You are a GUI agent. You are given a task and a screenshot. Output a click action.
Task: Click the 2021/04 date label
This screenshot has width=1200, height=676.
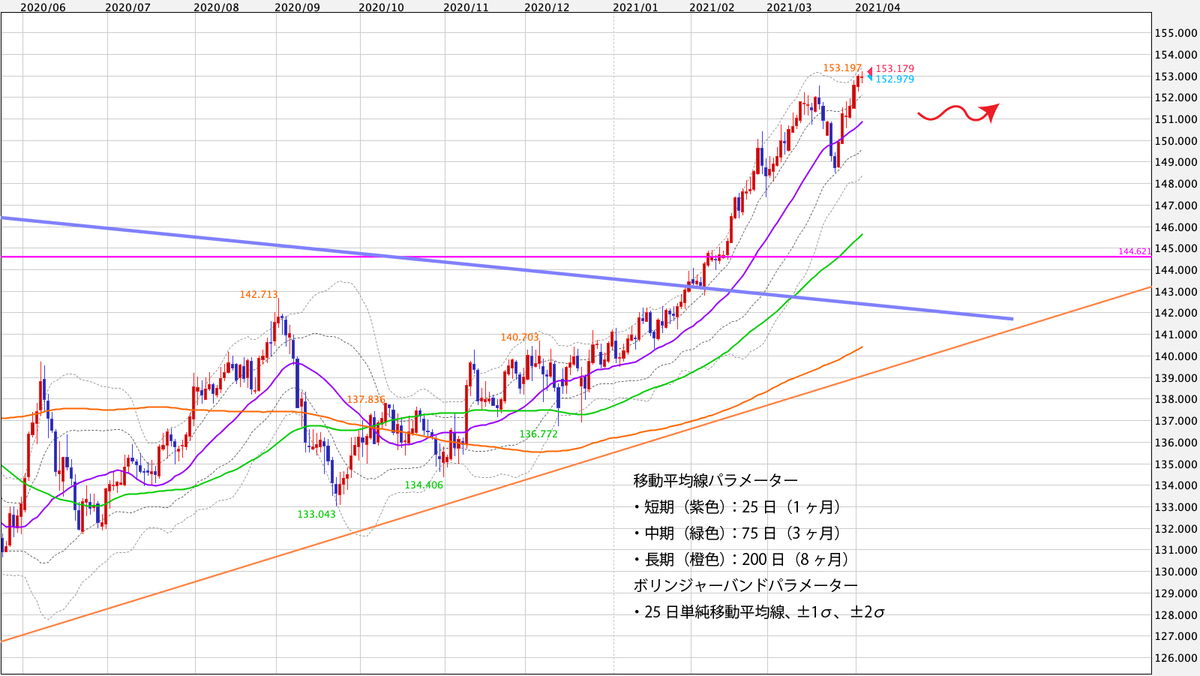[877, 7]
